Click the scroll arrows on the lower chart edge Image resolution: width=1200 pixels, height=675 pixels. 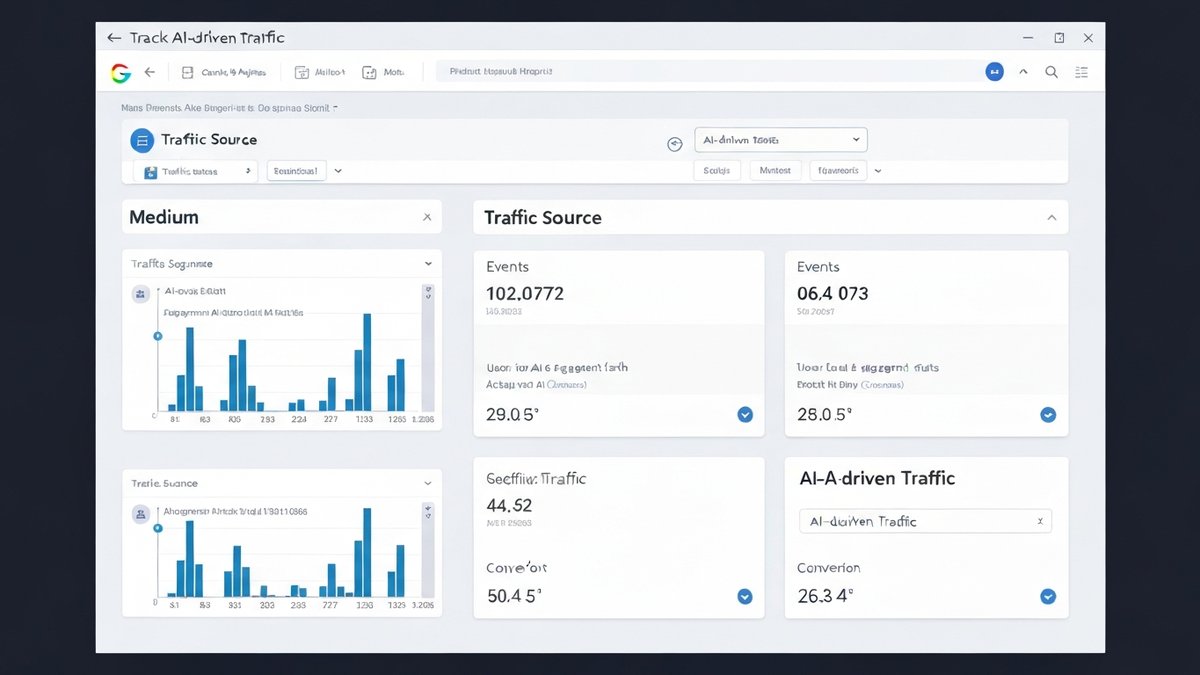tap(429, 511)
